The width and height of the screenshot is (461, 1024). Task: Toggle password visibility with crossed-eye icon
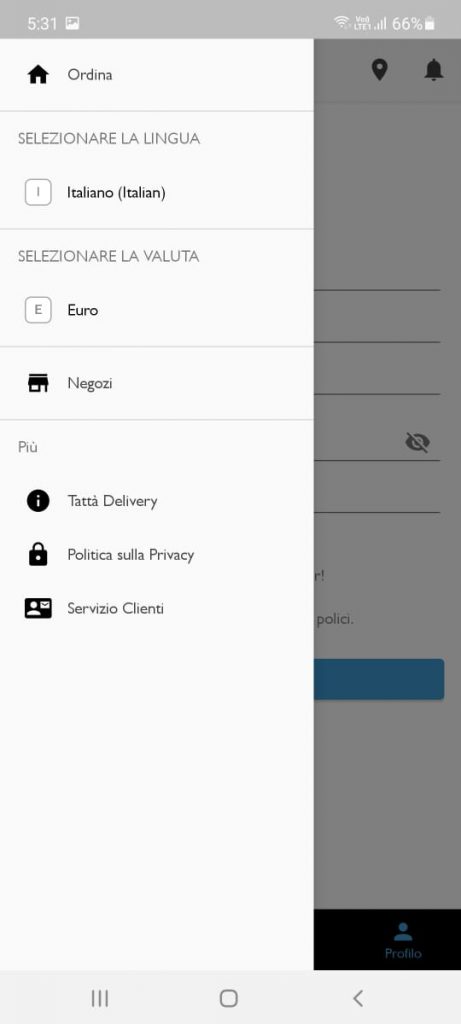(x=417, y=442)
